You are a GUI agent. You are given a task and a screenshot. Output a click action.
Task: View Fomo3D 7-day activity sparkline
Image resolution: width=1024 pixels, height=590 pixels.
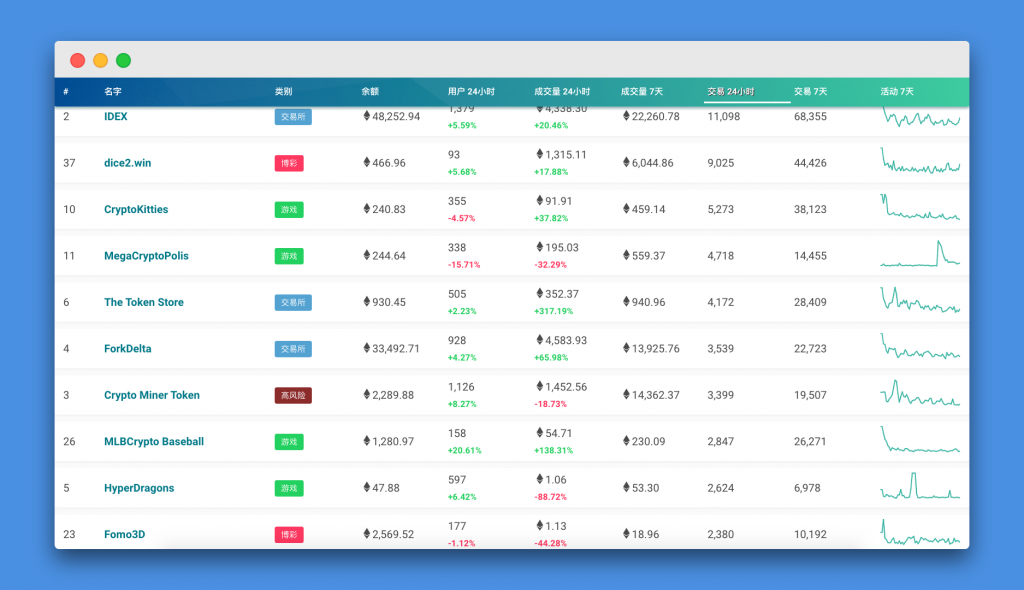[x=920, y=532]
